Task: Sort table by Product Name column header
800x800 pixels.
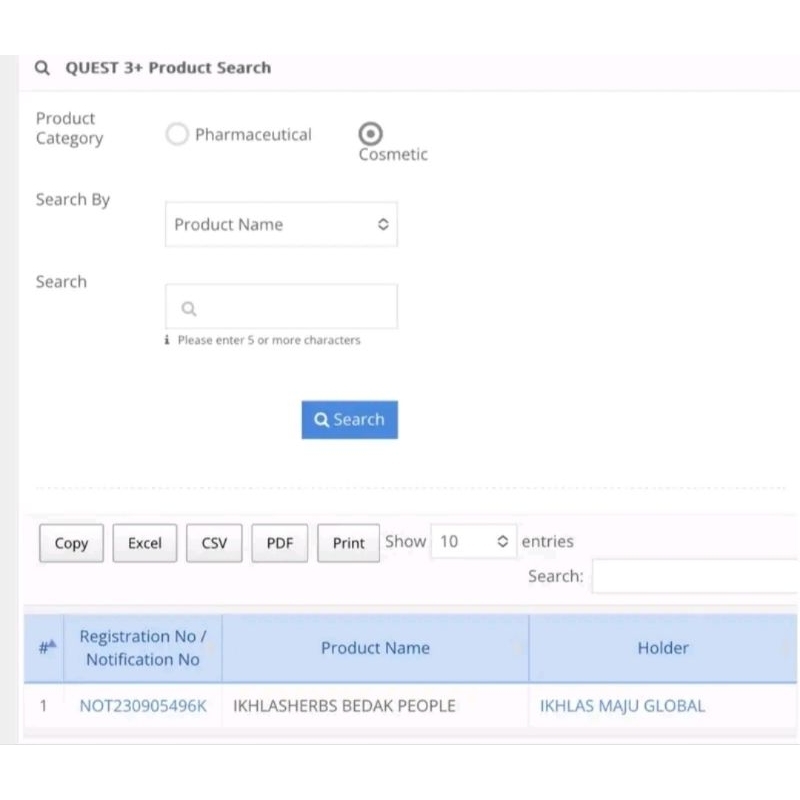Action: click(375, 648)
